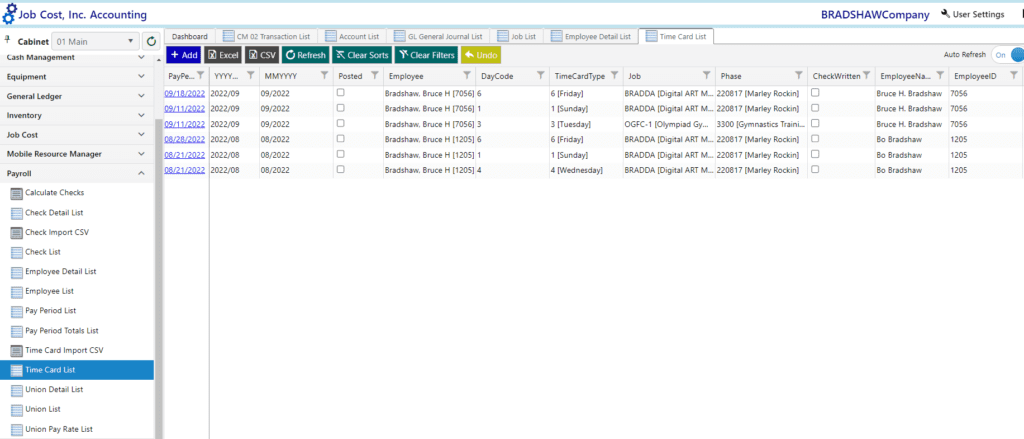The width and height of the screenshot is (1024, 439).
Task: Open the Job column filter funnel
Action: (707, 76)
